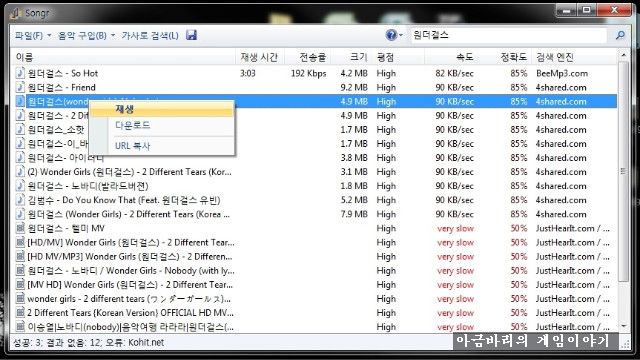The image size is (640, 360).
Task: Click the 3.1 MB size value
Action: pyautogui.click(x=354, y=172)
